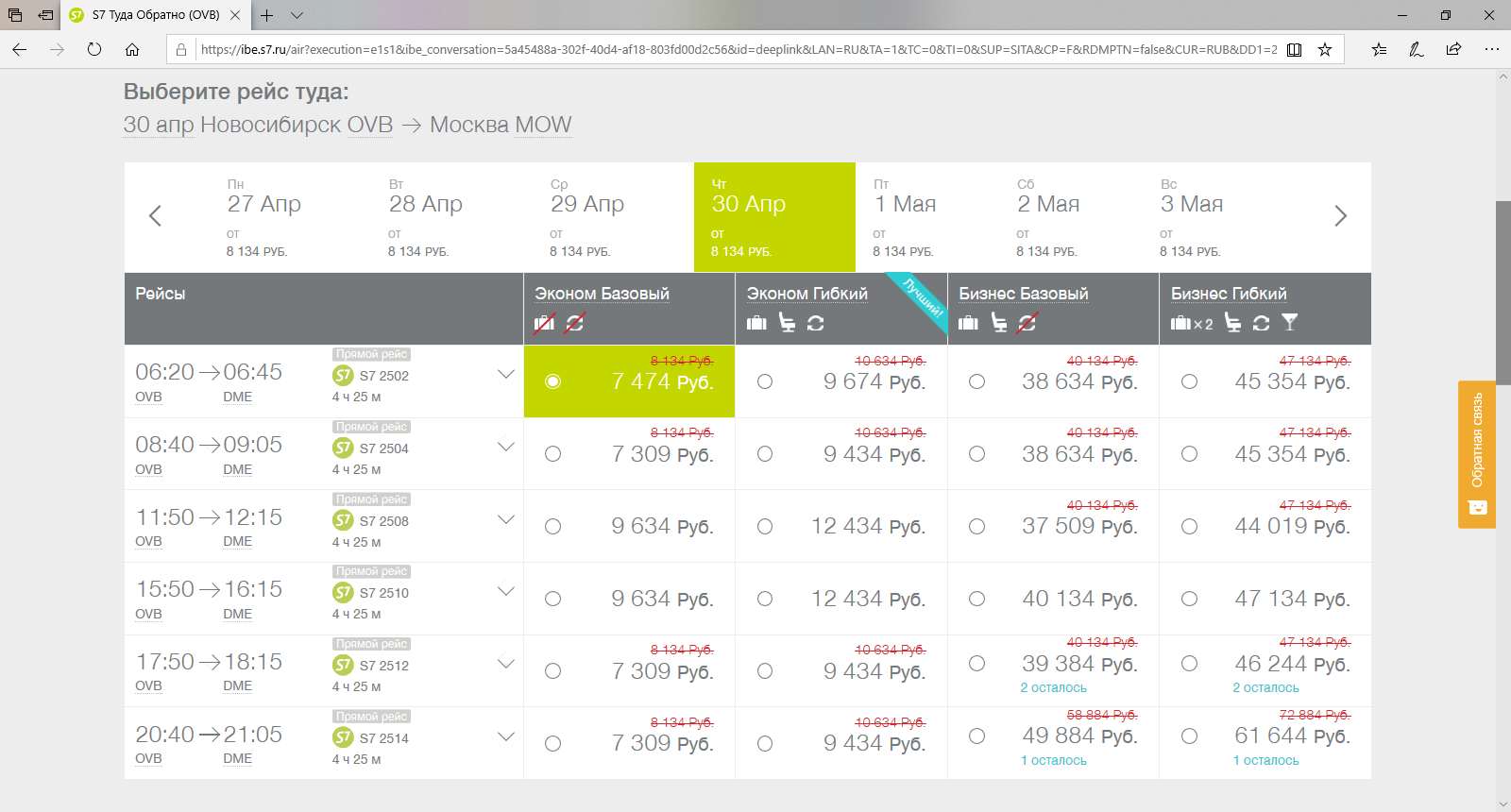Click DME airport code for 06:45 arrival
The width and height of the screenshot is (1511, 812).
pyautogui.click(x=238, y=398)
